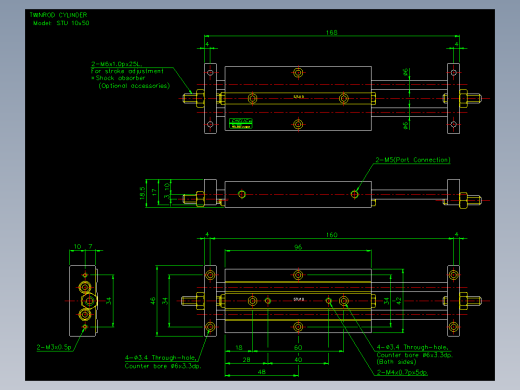520x390 pixels.
Task: Click the 10 dimension above end view
Action: tap(77, 246)
